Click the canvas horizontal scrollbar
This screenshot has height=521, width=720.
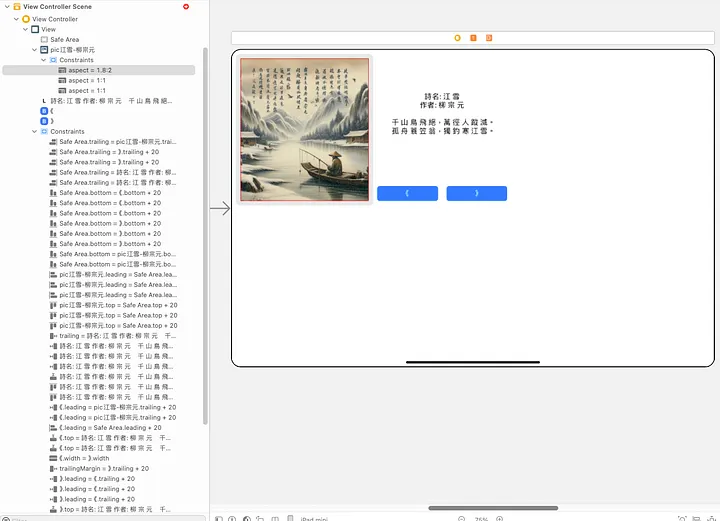click(x=493, y=508)
